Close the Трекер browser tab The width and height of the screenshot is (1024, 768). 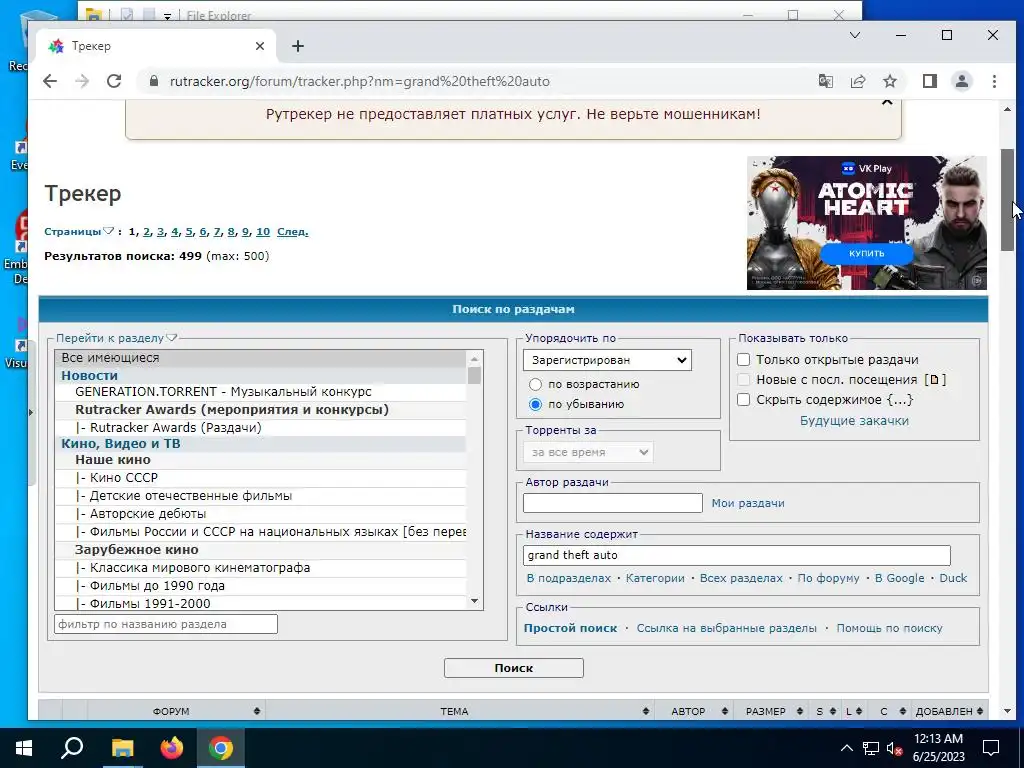click(260, 46)
